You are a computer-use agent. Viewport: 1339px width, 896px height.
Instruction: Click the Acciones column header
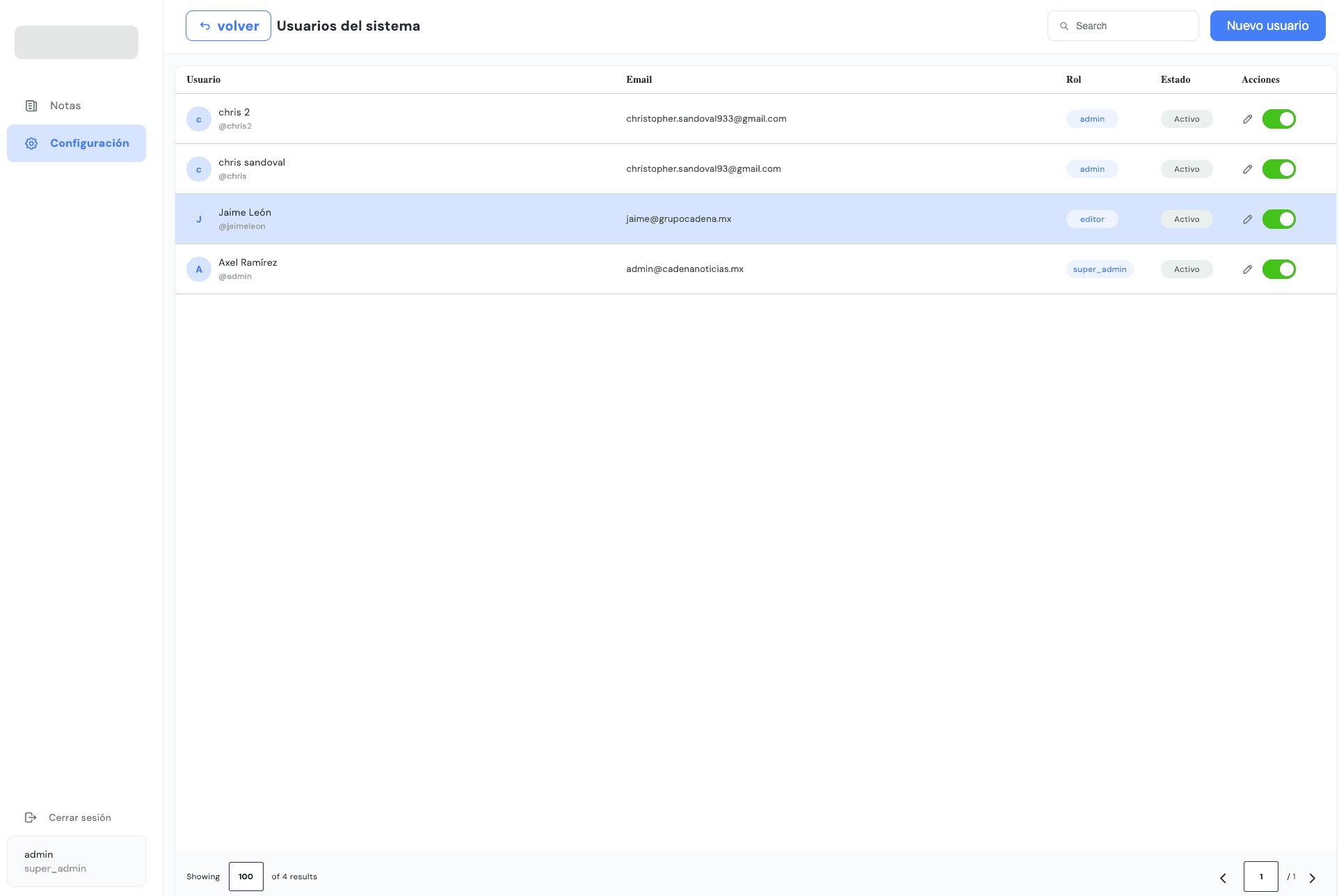(1260, 79)
